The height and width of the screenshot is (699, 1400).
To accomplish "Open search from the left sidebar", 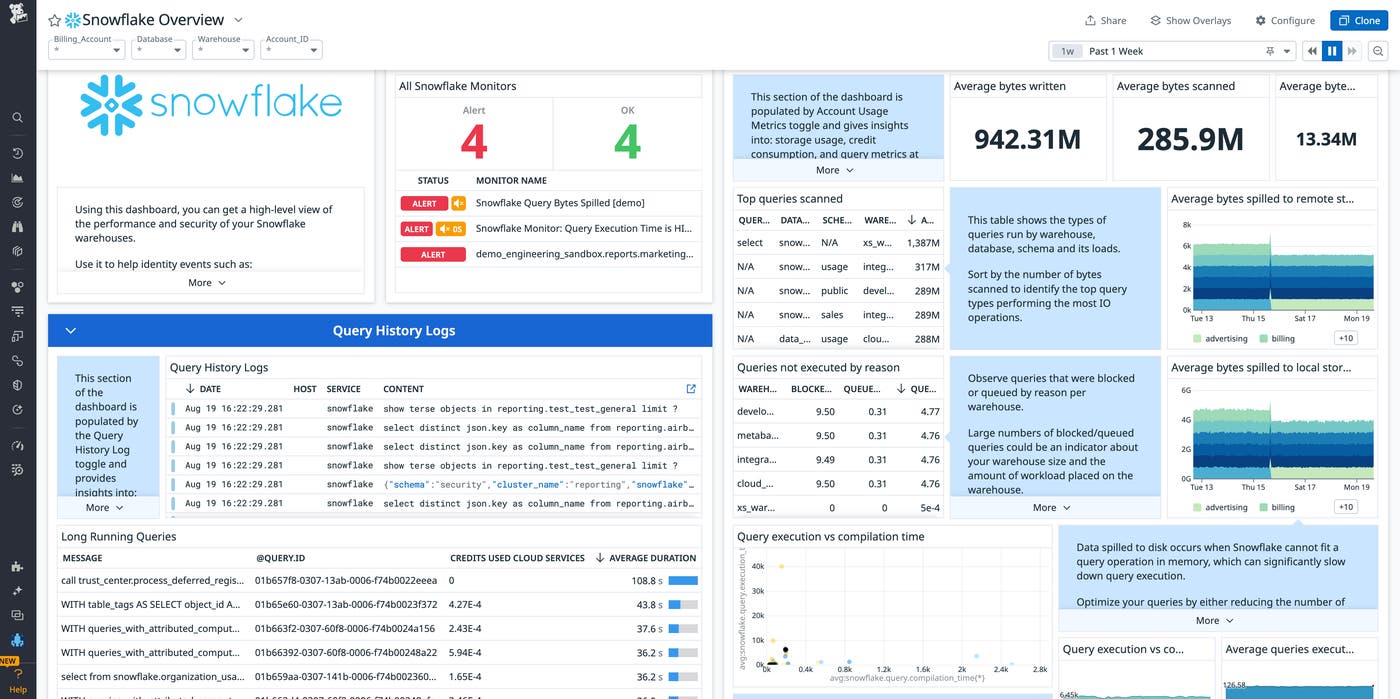I will click(17, 117).
